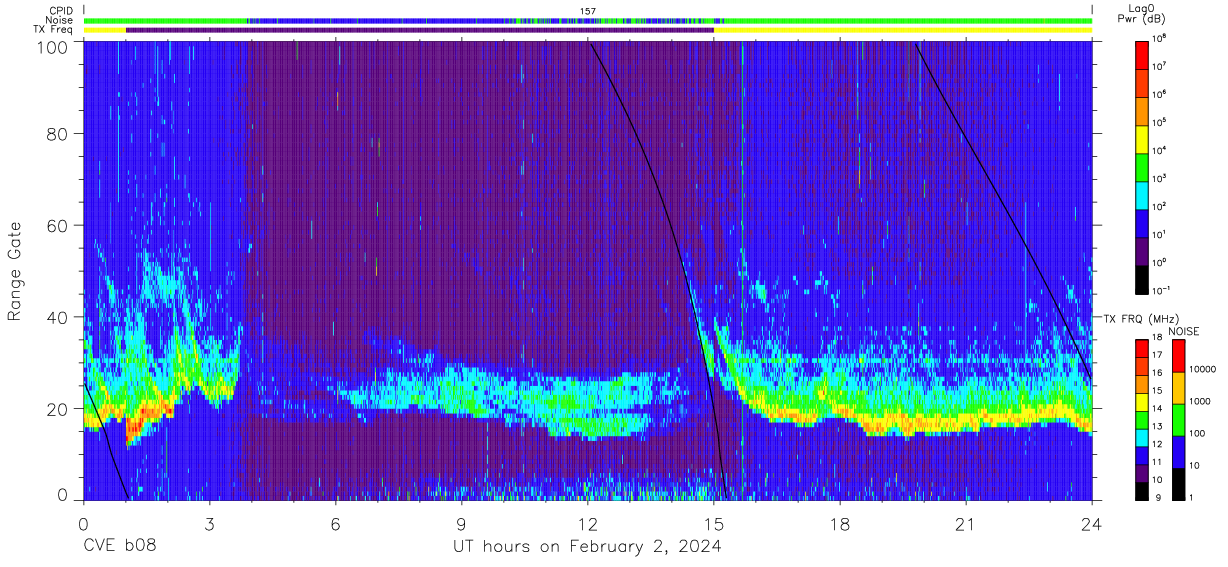This screenshot has height=567, width=1228.
Task: Click Range Gate tick label '80'
Action: pyautogui.click(x=58, y=133)
